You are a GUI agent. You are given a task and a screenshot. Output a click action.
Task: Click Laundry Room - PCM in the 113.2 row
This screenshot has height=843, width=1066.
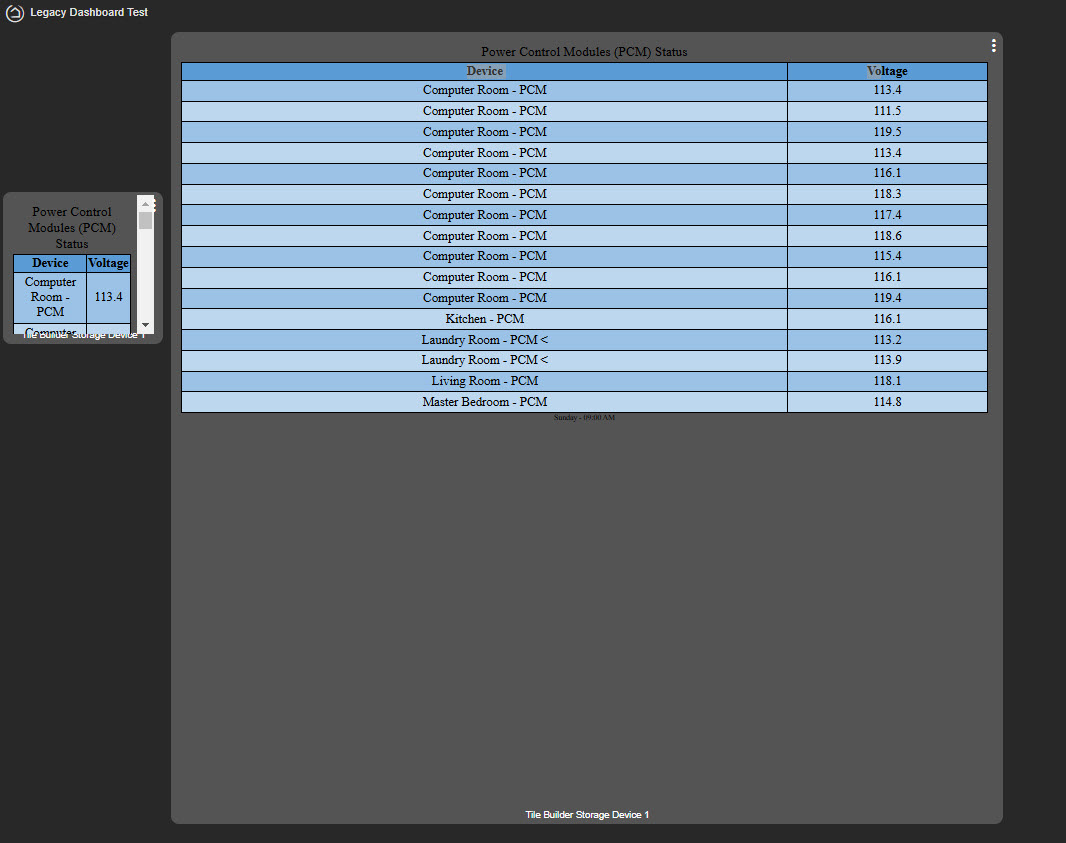coord(484,340)
